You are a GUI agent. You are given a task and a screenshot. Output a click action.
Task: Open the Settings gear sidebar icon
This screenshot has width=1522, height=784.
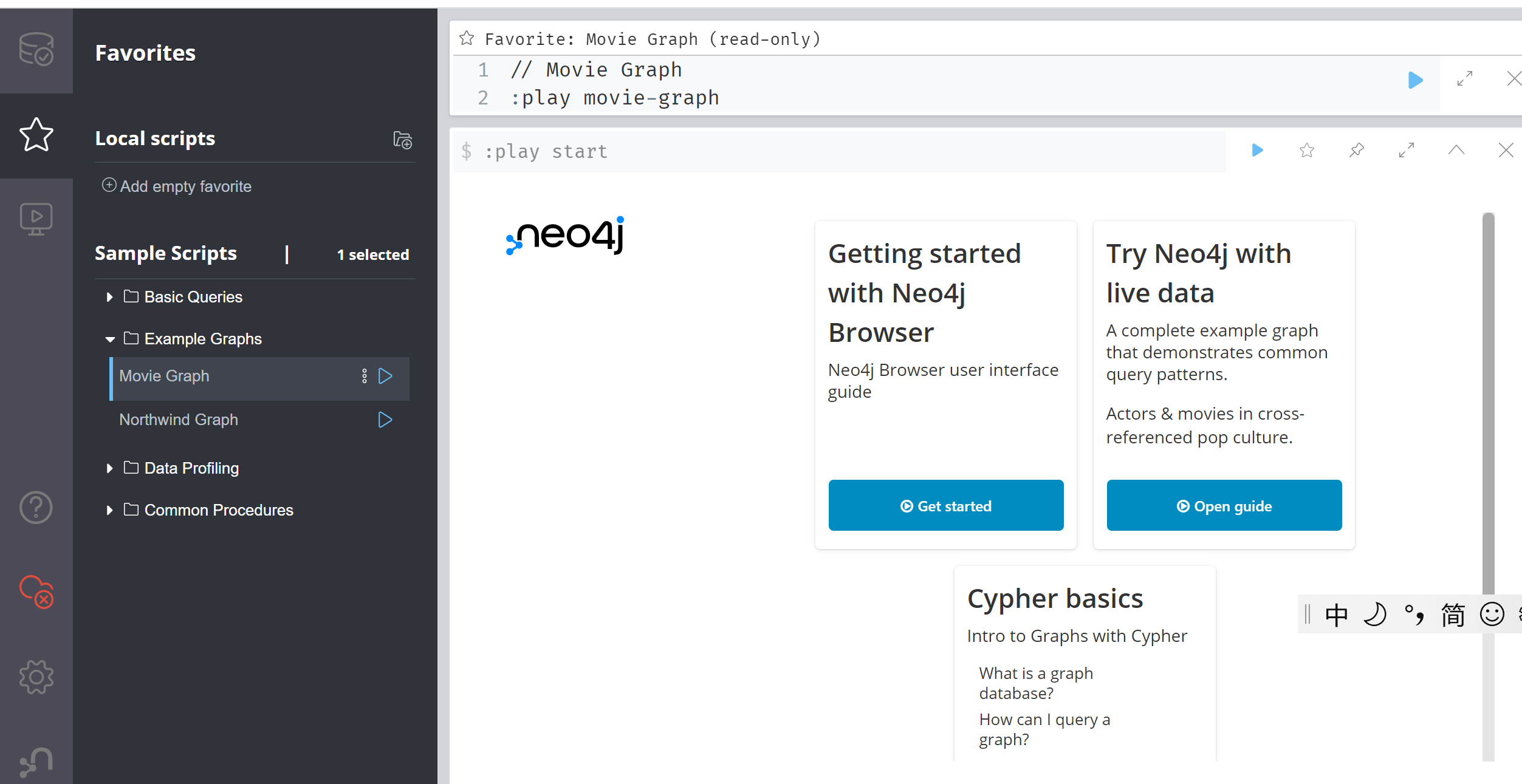[36, 677]
